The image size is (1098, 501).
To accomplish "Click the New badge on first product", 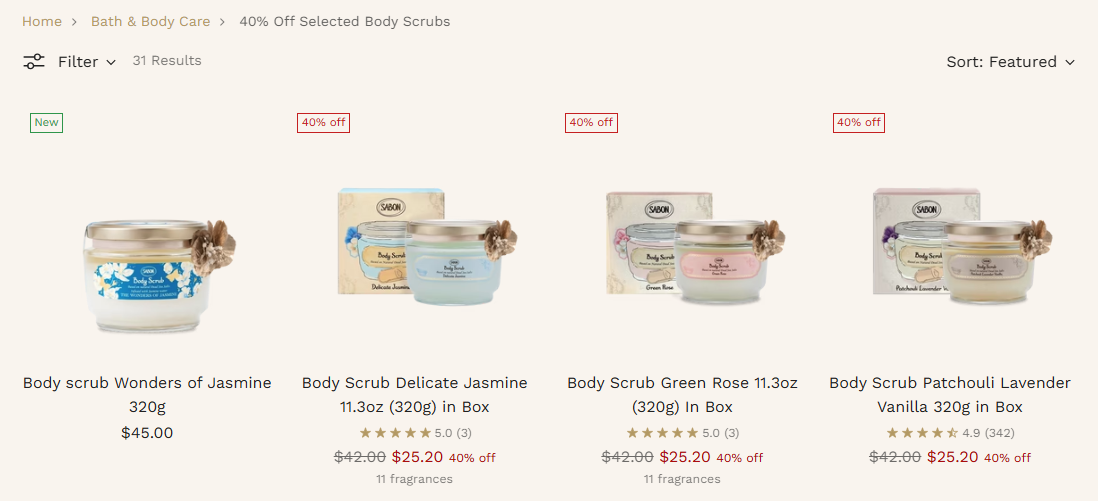I will (x=46, y=123).
